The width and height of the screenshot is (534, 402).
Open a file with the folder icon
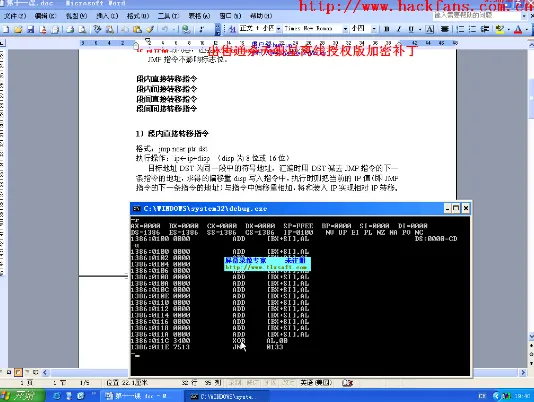pos(18,29)
